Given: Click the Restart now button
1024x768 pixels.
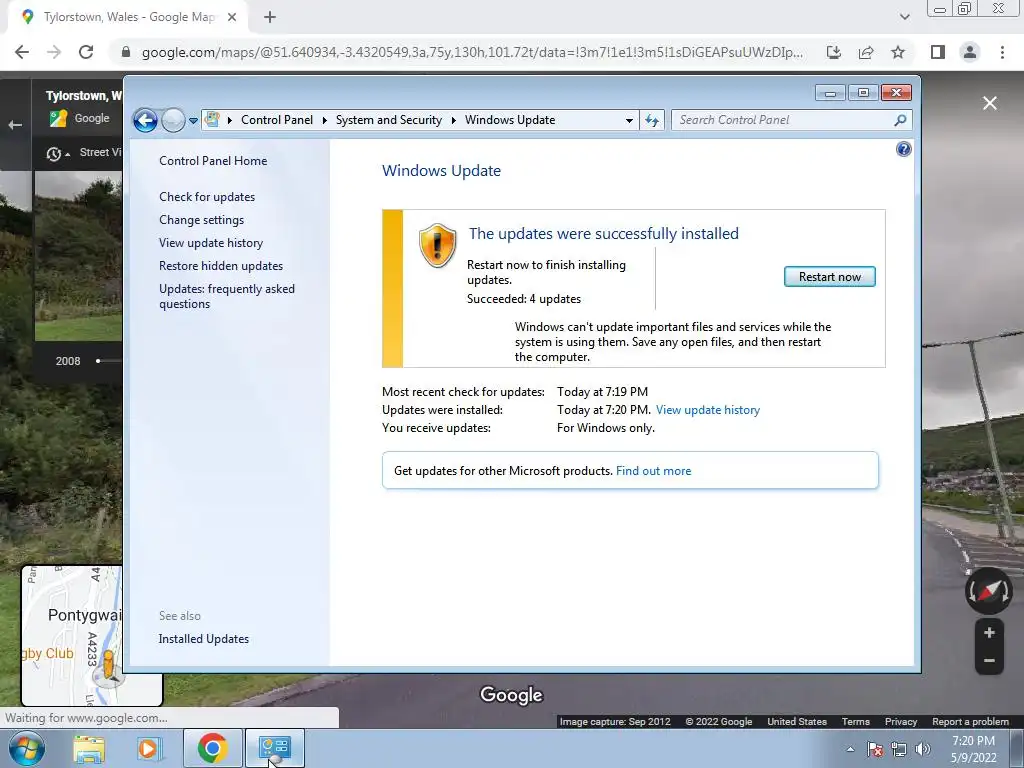Looking at the screenshot, I should coord(829,277).
